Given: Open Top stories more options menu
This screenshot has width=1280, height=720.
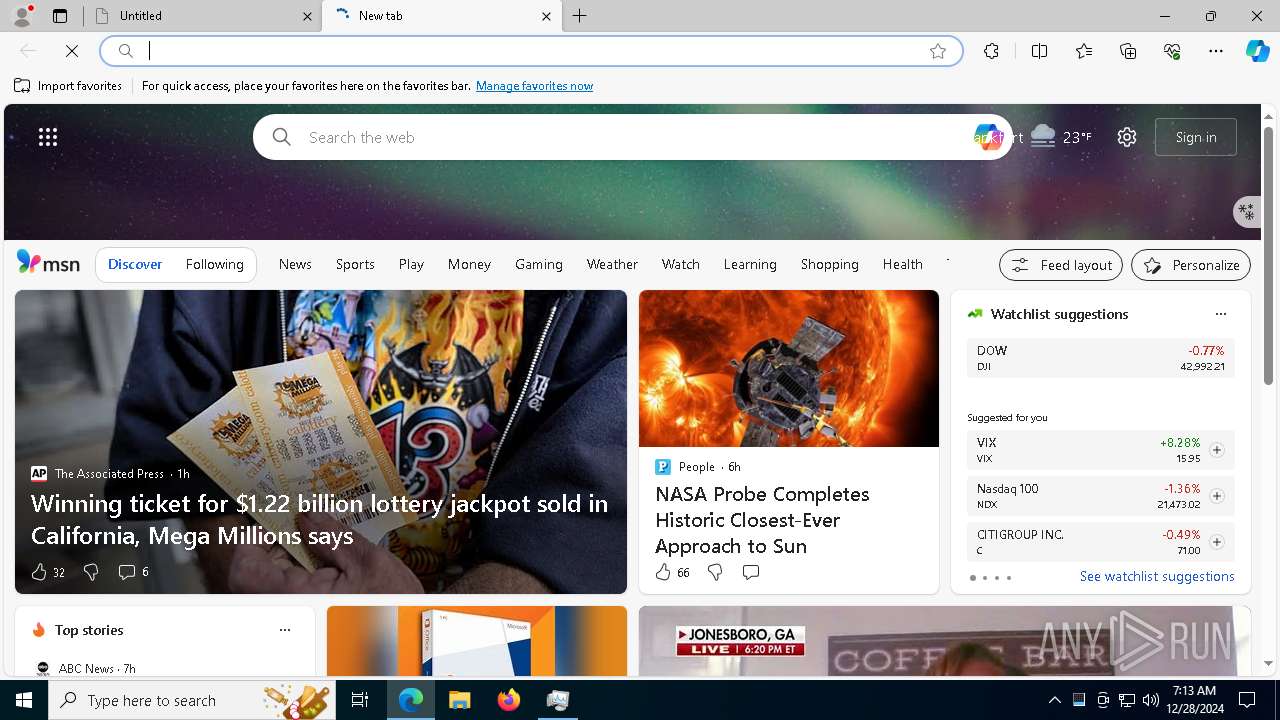Looking at the screenshot, I should click(285, 630).
